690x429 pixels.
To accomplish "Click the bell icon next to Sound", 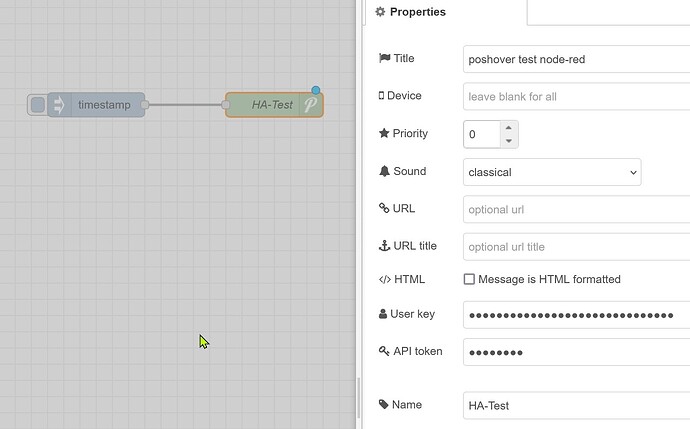I will [x=384, y=171].
